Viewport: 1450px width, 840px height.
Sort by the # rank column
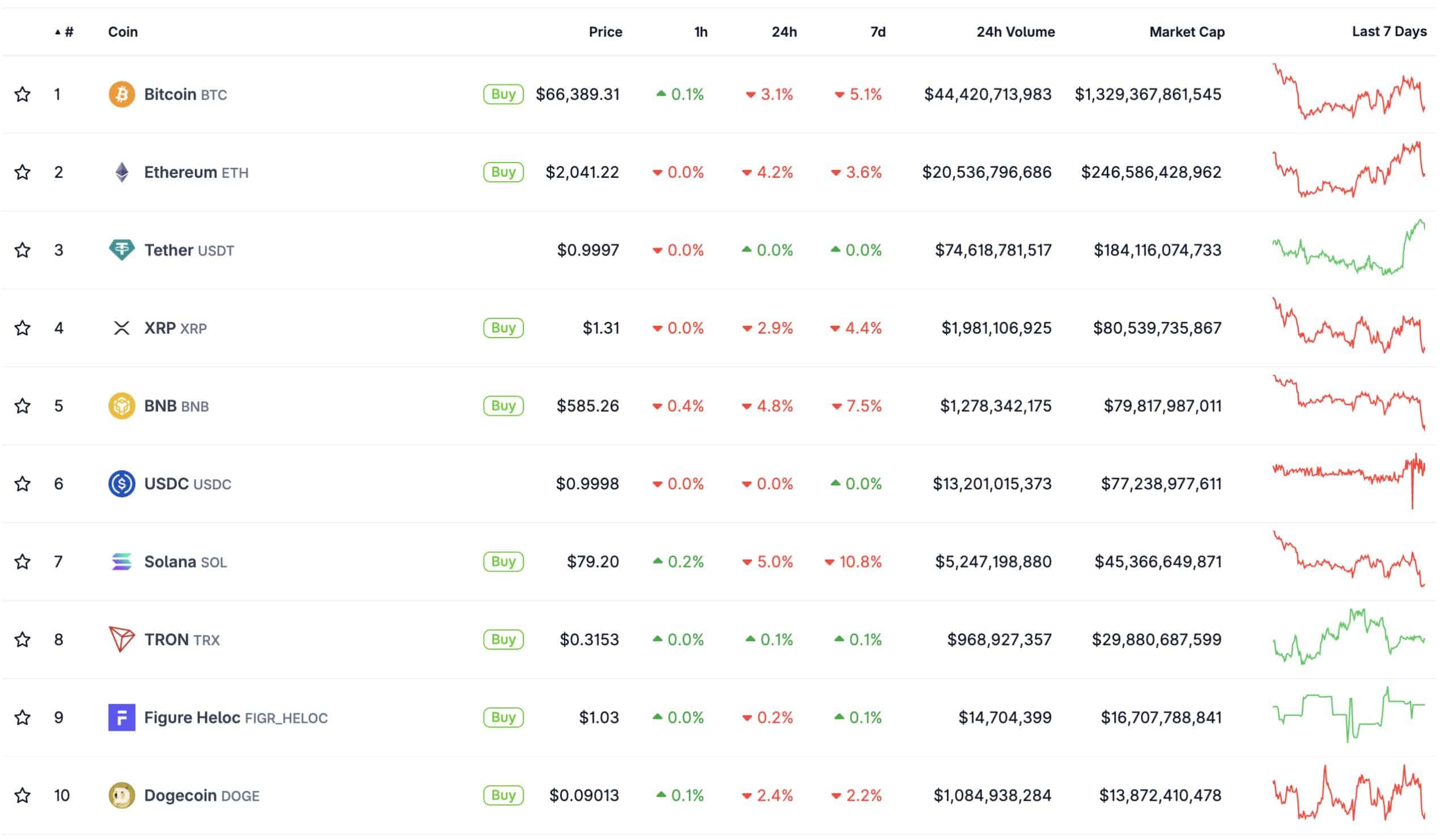[x=65, y=32]
